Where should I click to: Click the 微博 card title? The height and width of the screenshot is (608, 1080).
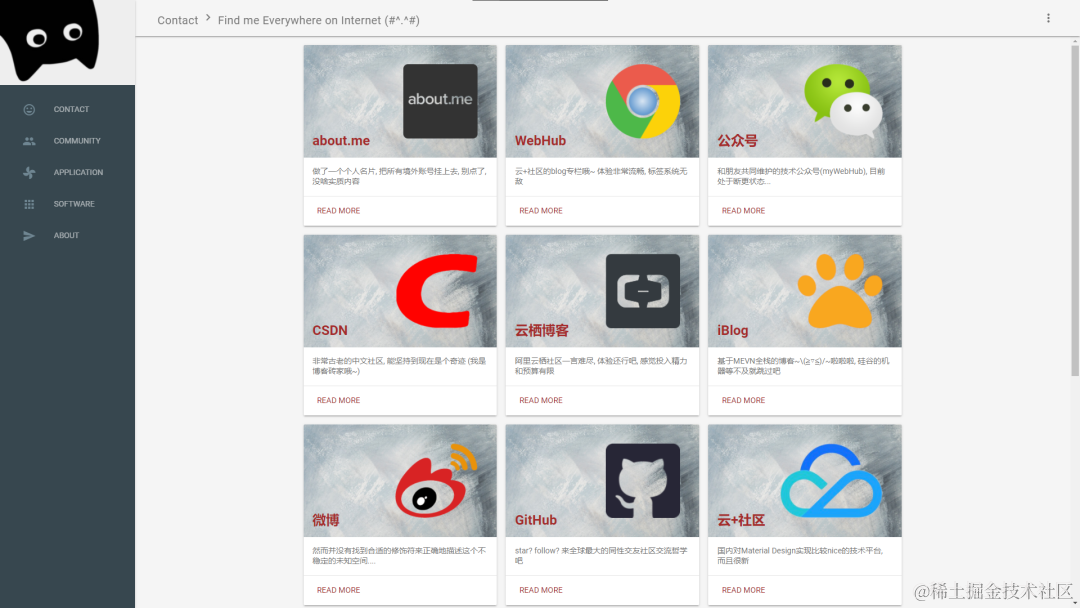tap(326, 520)
